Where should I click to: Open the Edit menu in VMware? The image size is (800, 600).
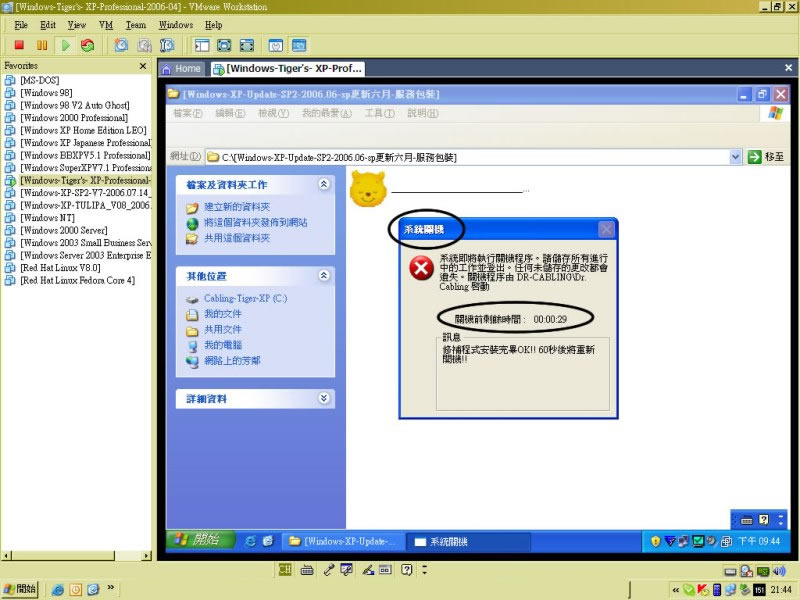click(48, 25)
